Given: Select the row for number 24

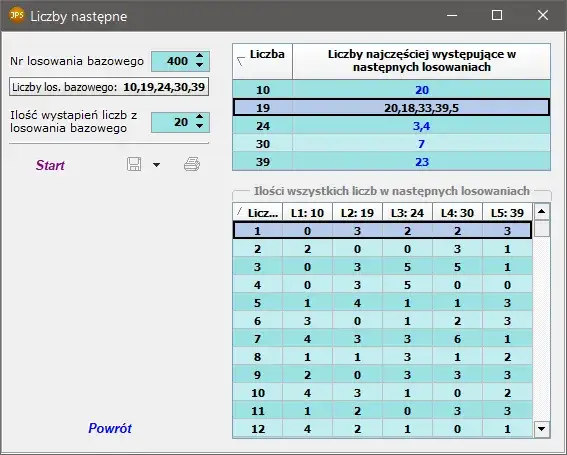Looking at the screenshot, I should [392, 126].
